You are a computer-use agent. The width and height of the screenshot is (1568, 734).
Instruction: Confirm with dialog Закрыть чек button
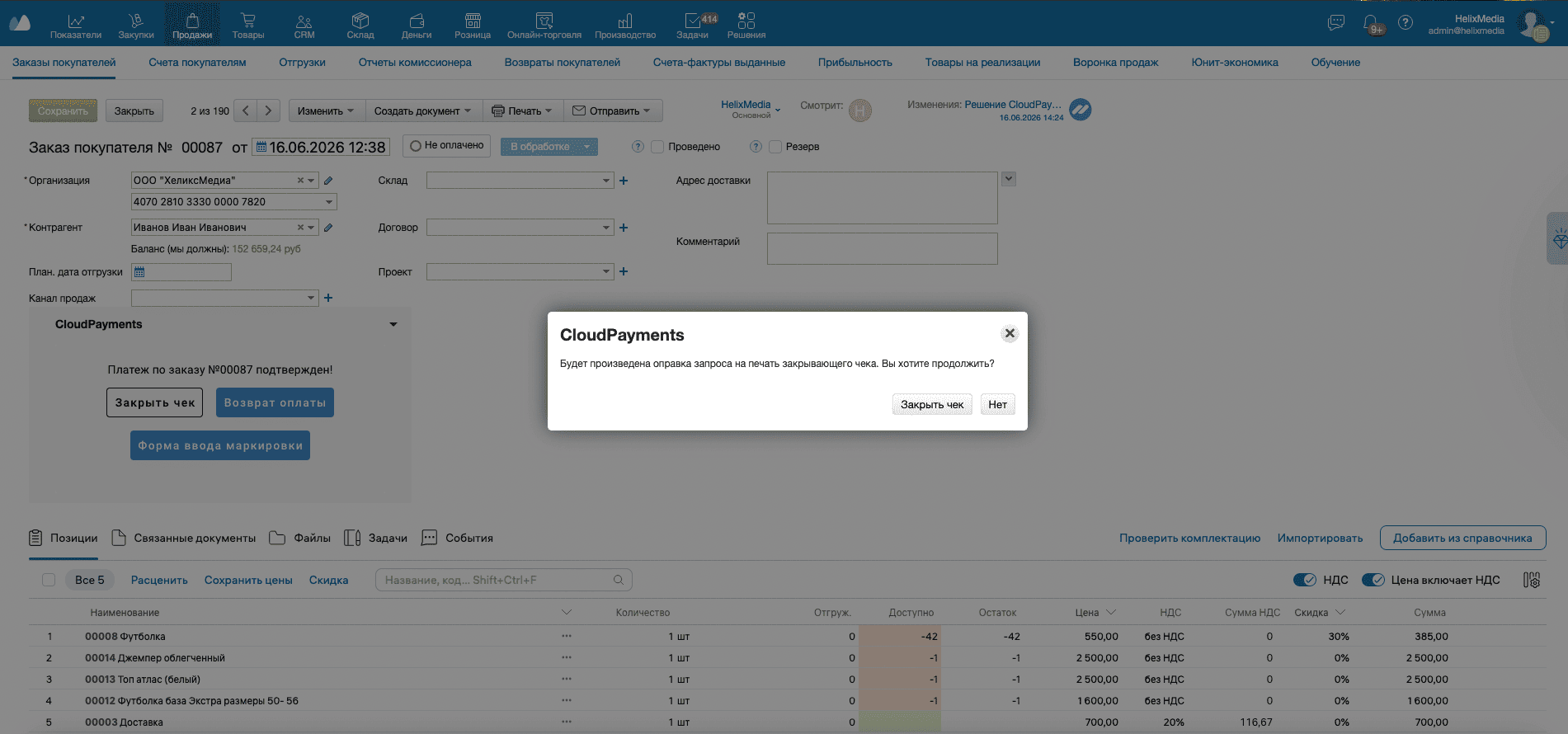click(x=932, y=404)
